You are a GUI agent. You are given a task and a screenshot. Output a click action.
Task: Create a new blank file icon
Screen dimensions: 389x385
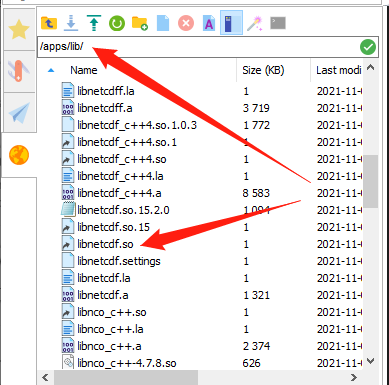[163, 23]
